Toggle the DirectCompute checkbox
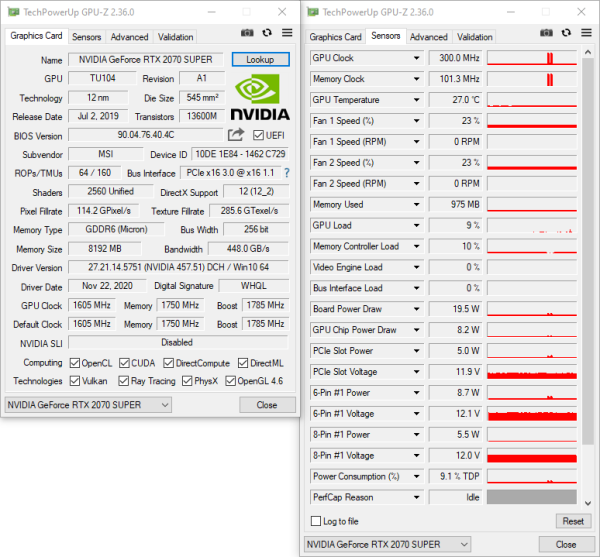This screenshot has width=600, height=557. (x=168, y=363)
